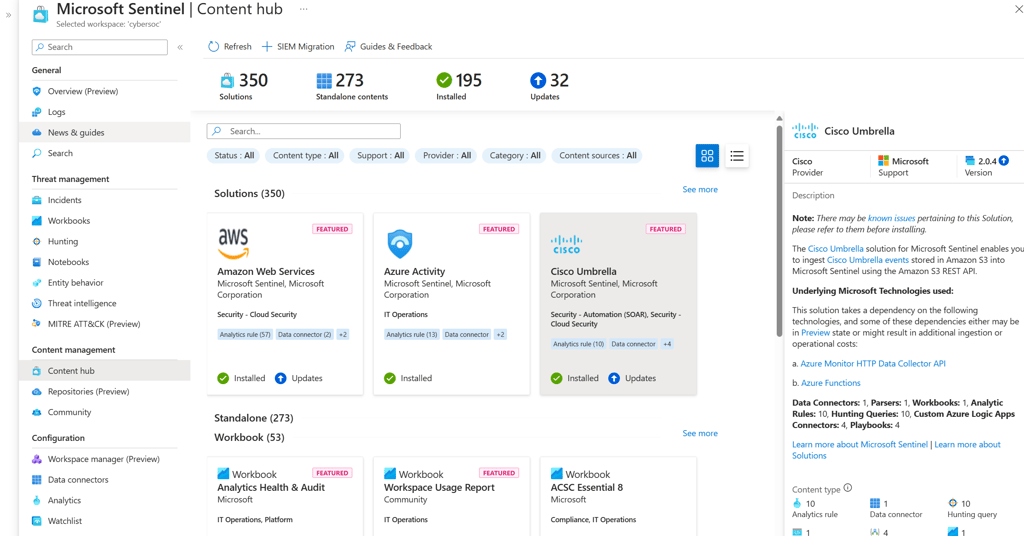This screenshot has width=1024, height=536.
Task: Switch to list view
Action: tap(737, 155)
